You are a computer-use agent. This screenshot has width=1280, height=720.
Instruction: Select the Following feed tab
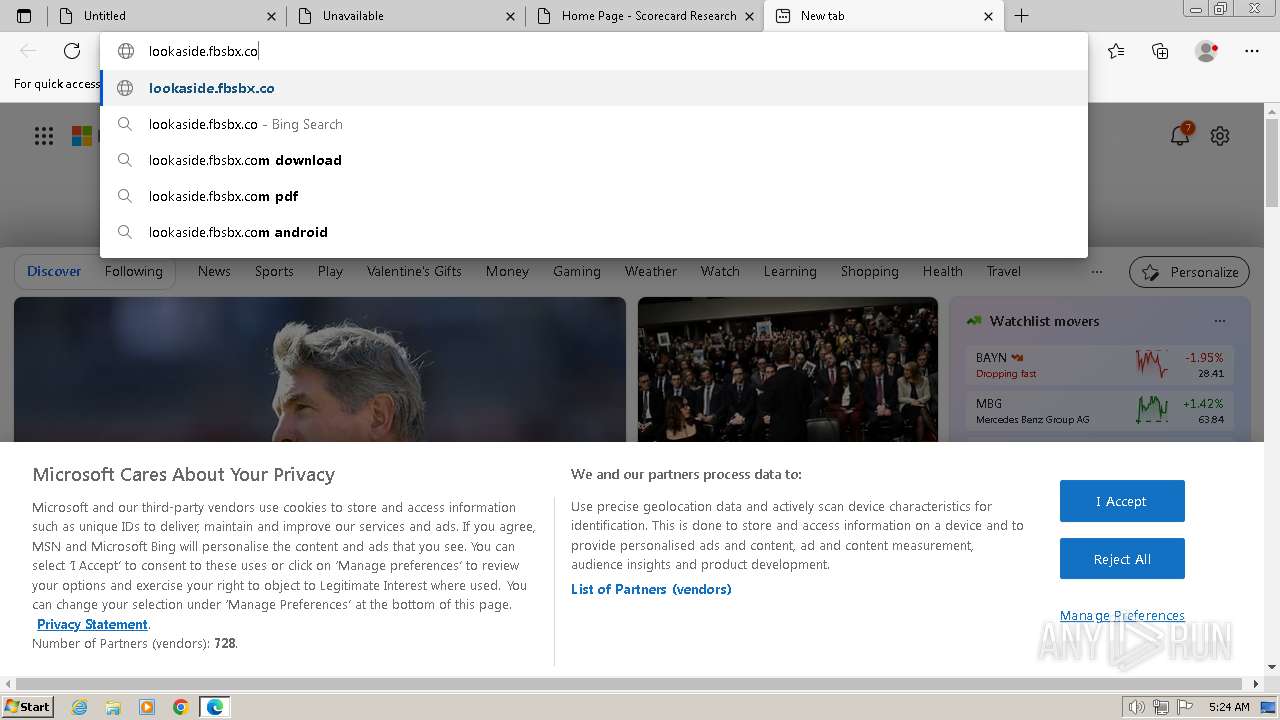click(x=133, y=271)
